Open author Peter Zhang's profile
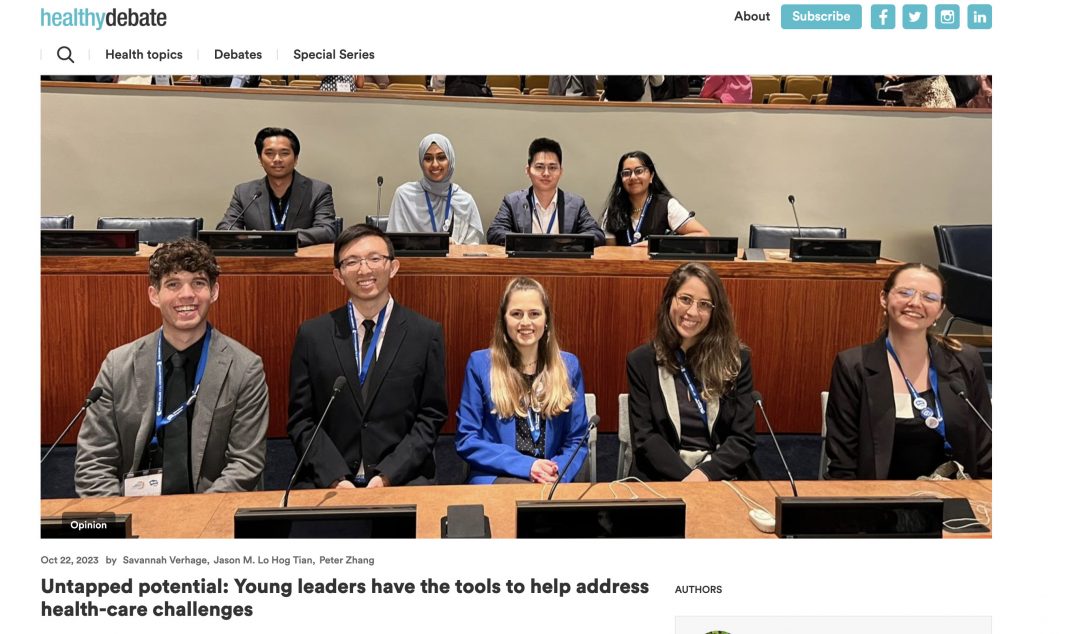The height and width of the screenshot is (634, 1080). tap(346, 560)
